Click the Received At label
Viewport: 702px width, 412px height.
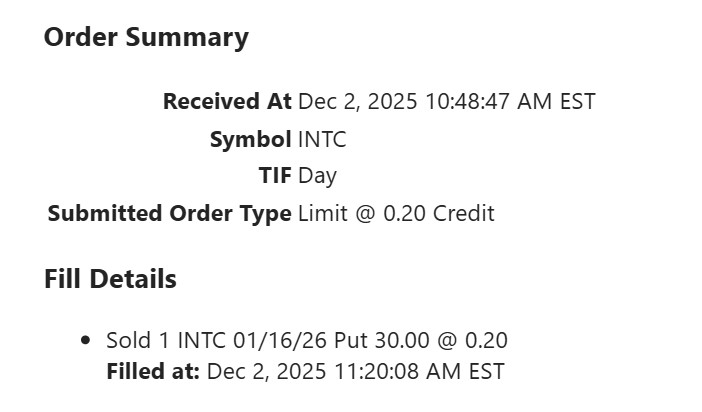pyautogui.click(x=227, y=102)
